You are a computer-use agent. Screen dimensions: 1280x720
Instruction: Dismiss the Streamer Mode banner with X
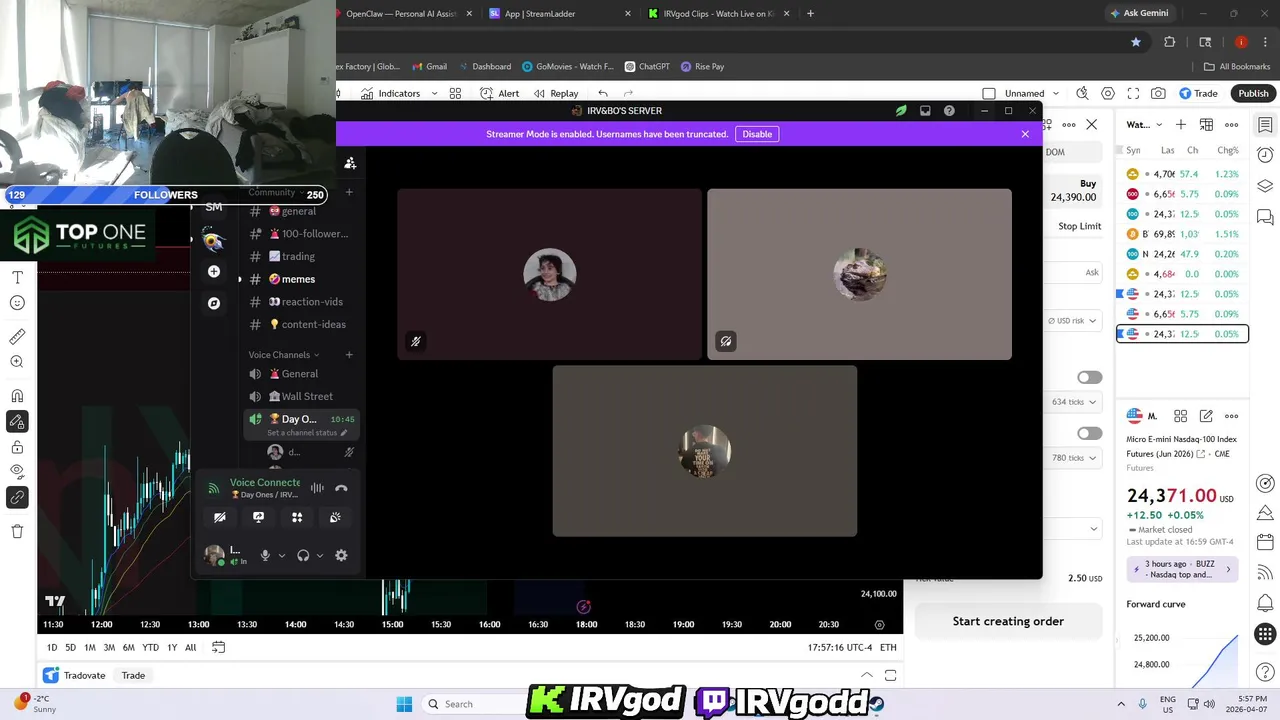point(1025,134)
